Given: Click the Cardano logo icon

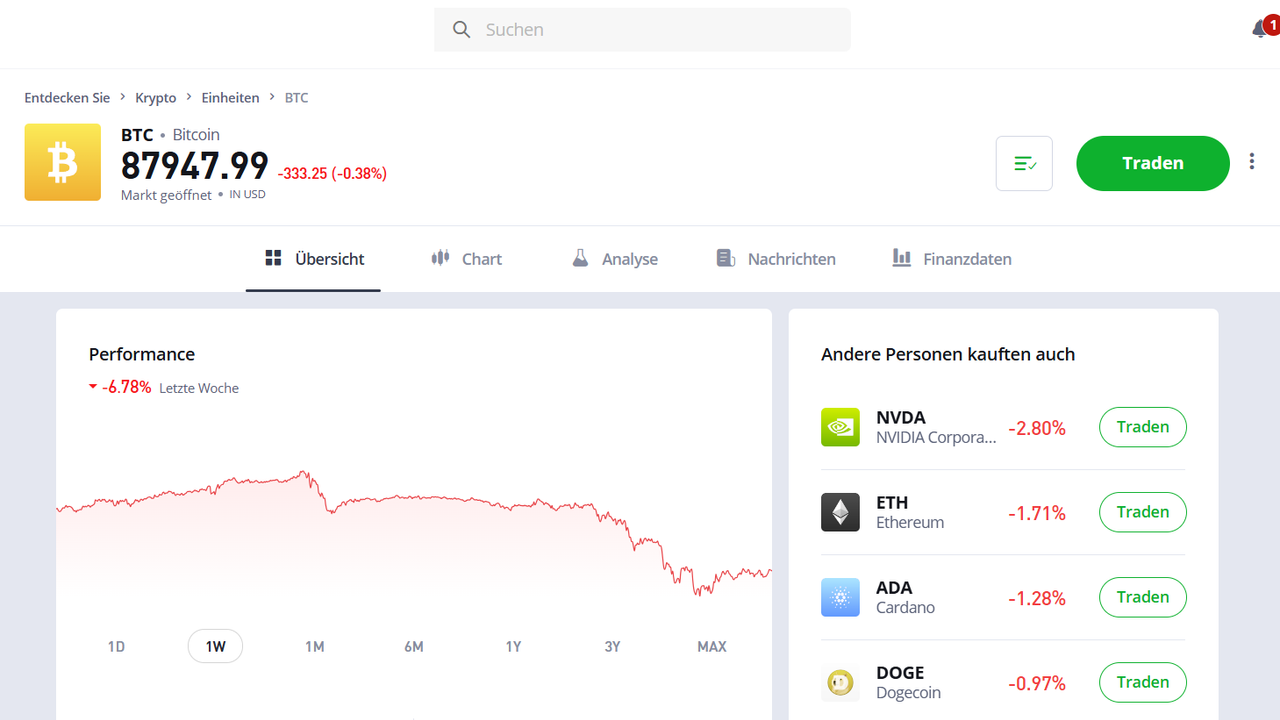Looking at the screenshot, I should (x=840, y=597).
